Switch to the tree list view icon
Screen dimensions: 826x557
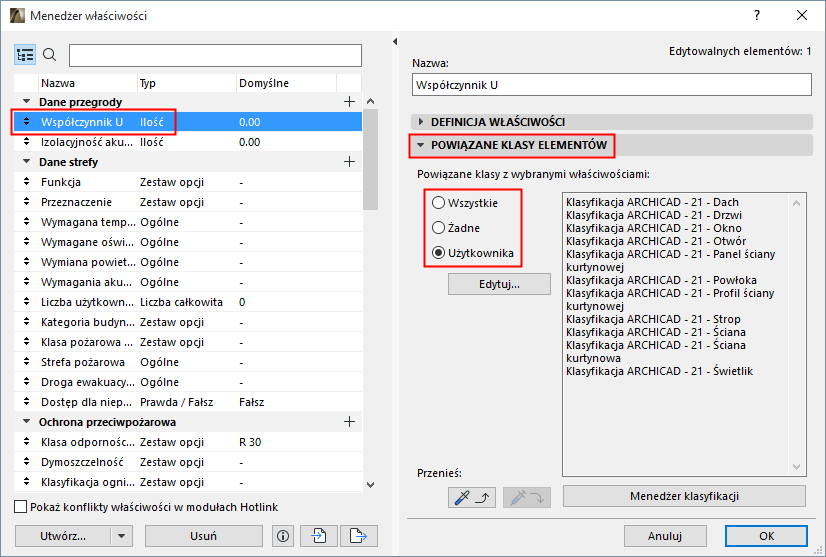click(25, 55)
